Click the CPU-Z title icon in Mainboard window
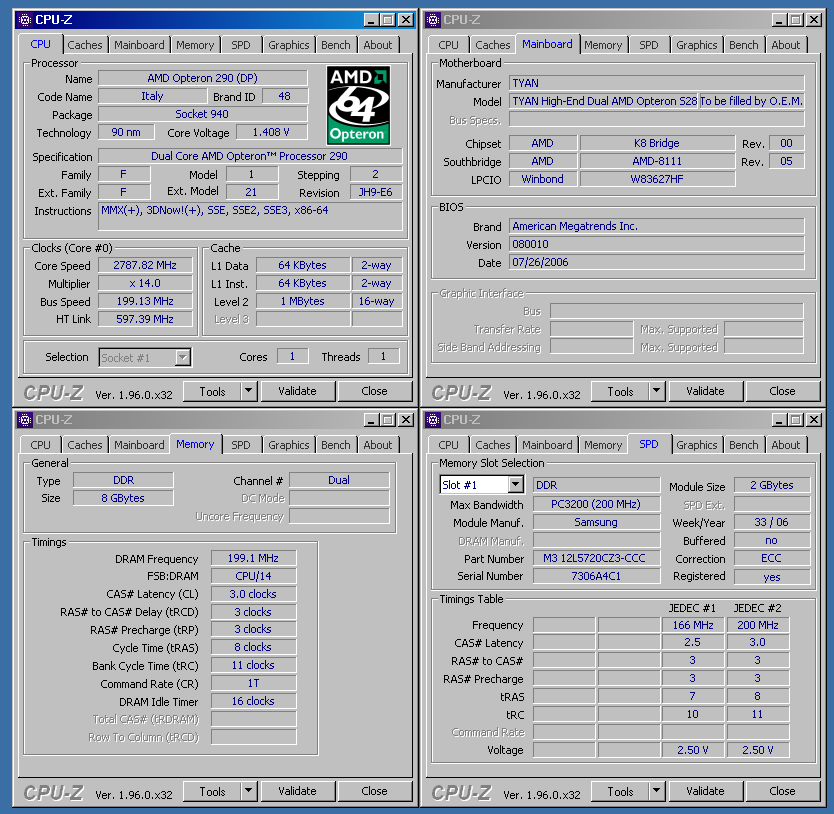This screenshot has height=814, width=834. pos(433,20)
